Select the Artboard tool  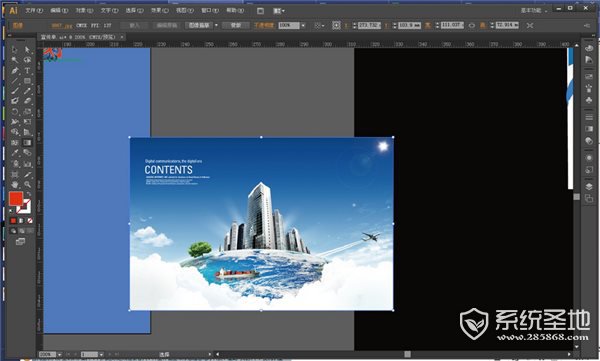tap(15, 174)
